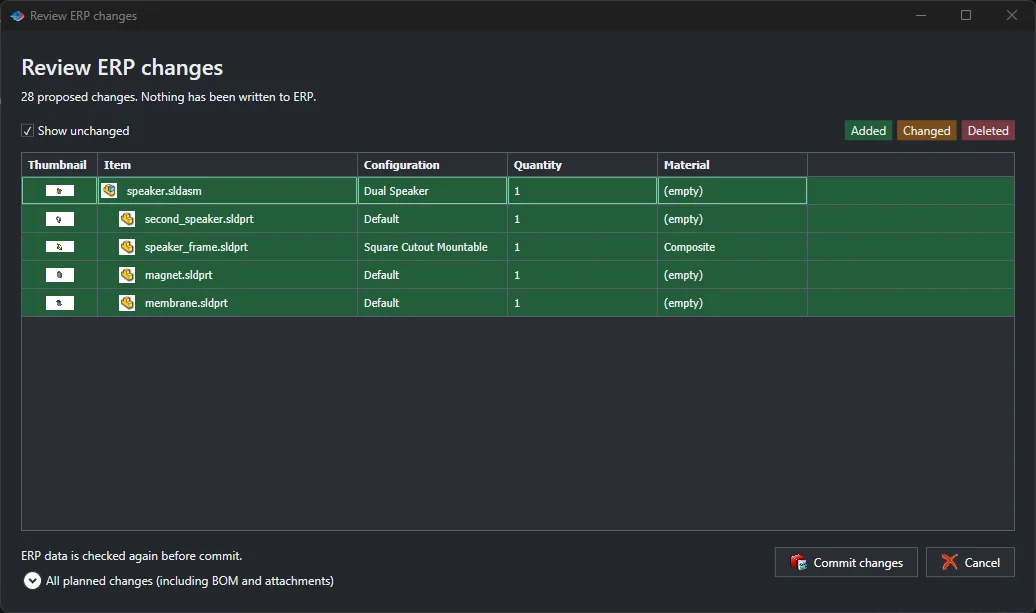Click the (empty) material of magnet.sldprt
Screen dimensions: 1036x613
click(x=732, y=275)
